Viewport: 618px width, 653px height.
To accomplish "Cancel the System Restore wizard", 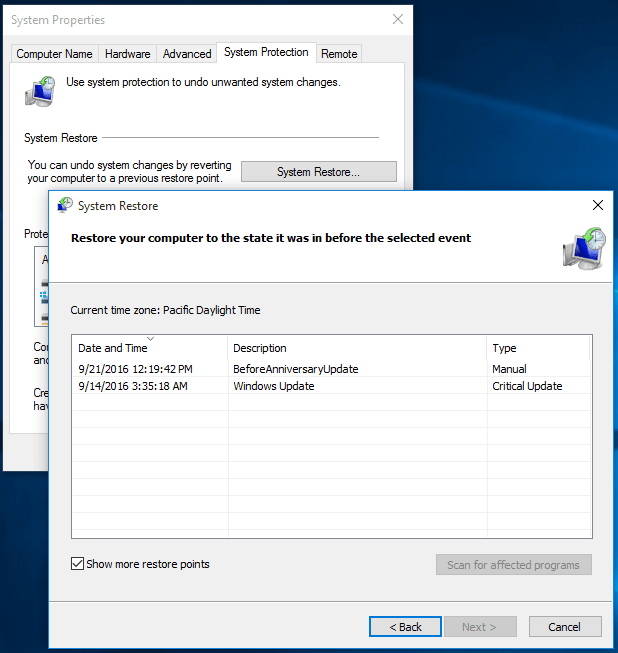I will coord(565,626).
